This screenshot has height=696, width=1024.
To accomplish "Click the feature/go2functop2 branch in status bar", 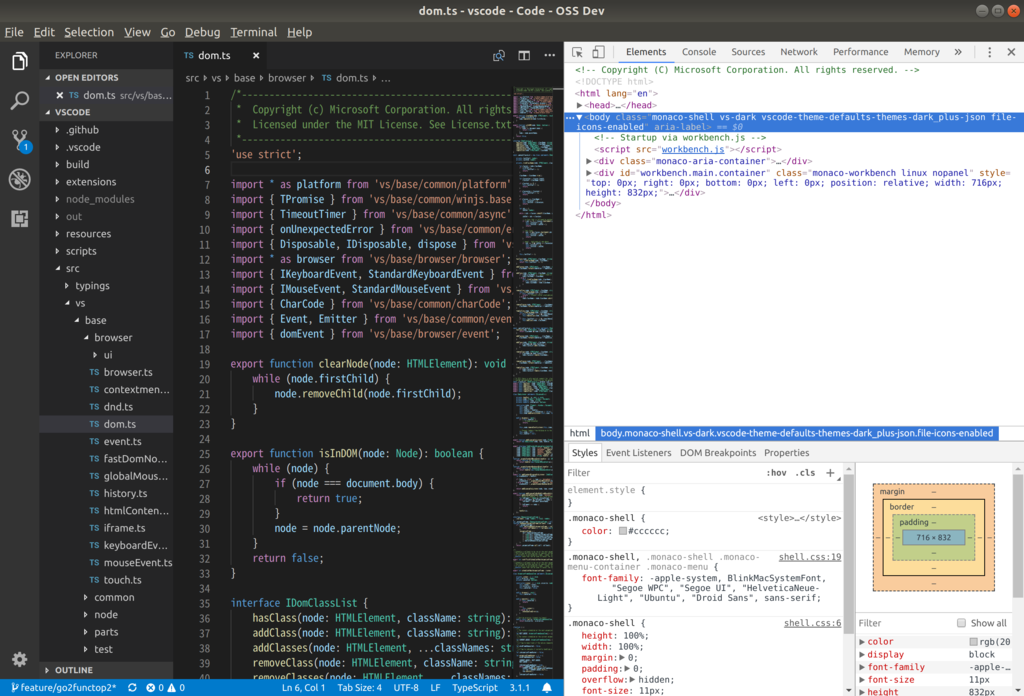I will (63, 688).
